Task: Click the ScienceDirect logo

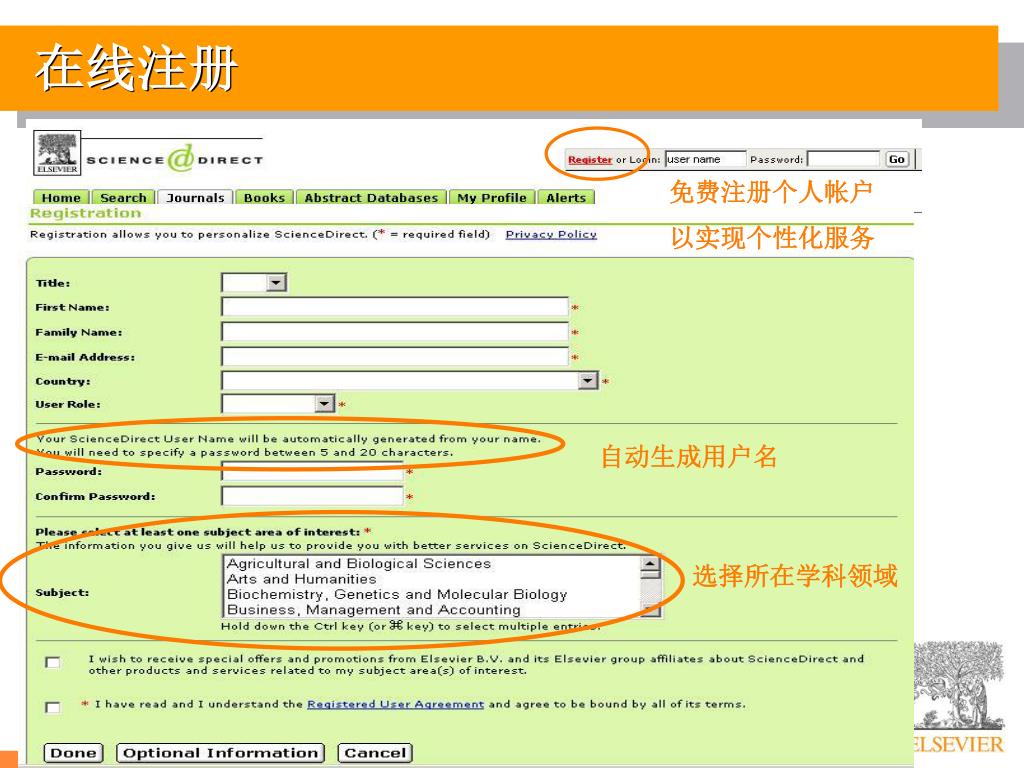Action: 175,159
